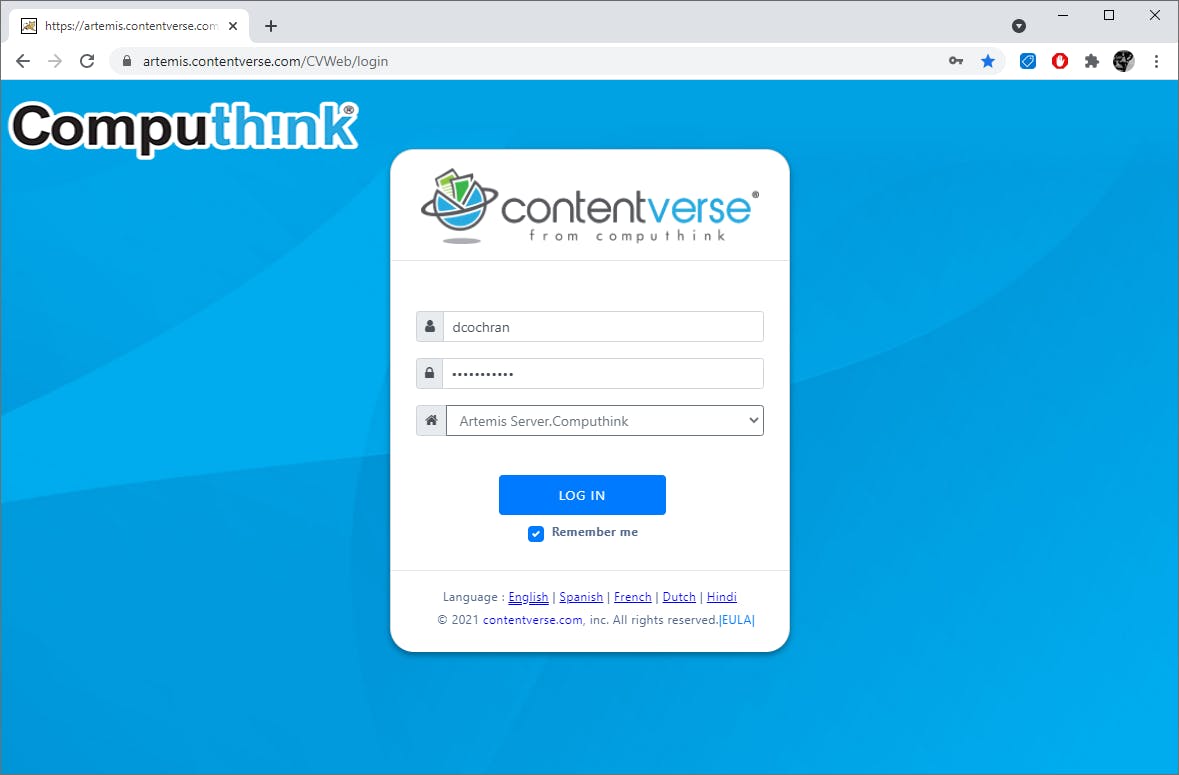Switch language to Dutch
The image size is (1179, 775).
[x=679, y=597]
